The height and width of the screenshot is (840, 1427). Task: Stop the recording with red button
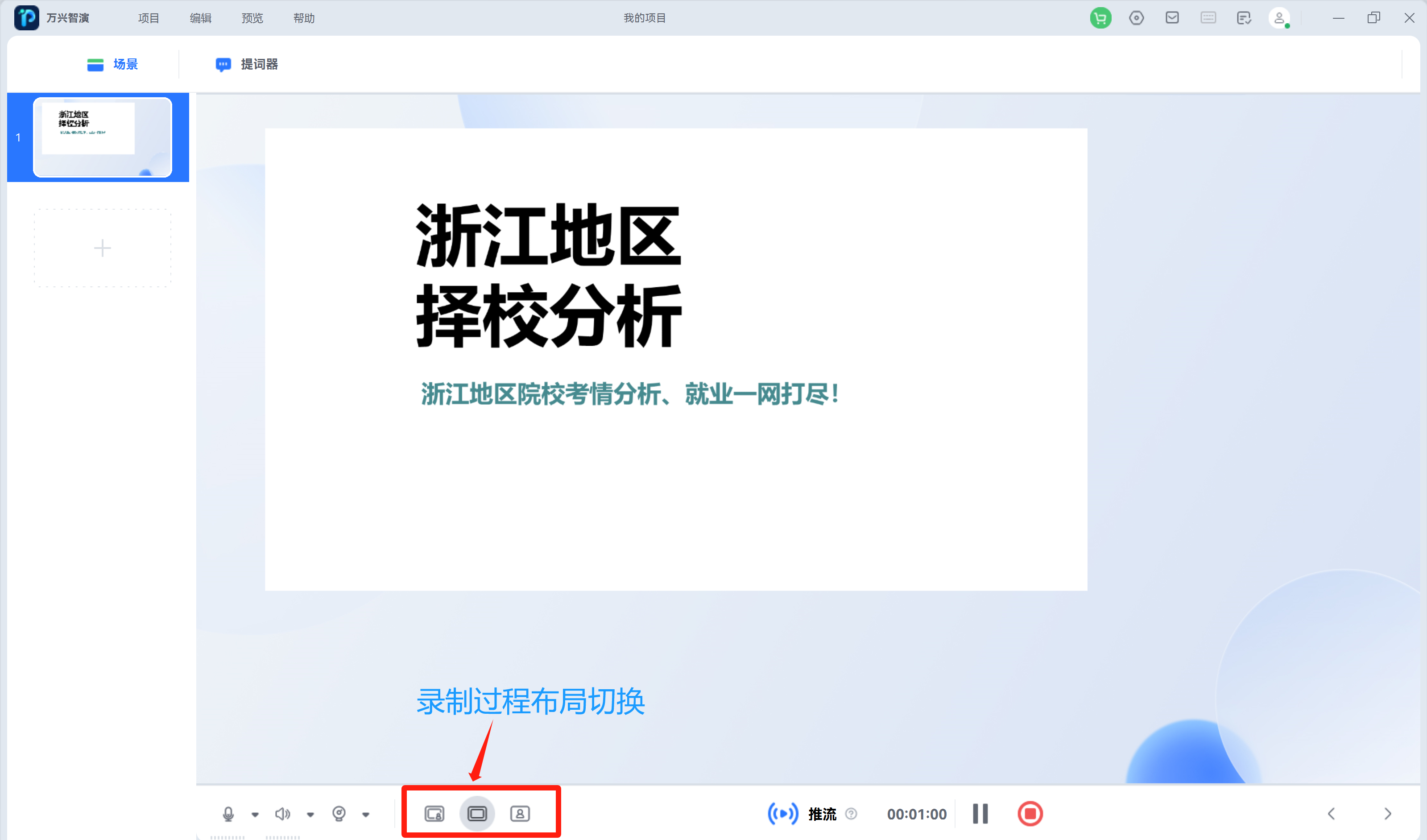pyautogui.click(x=1030, y=814)
